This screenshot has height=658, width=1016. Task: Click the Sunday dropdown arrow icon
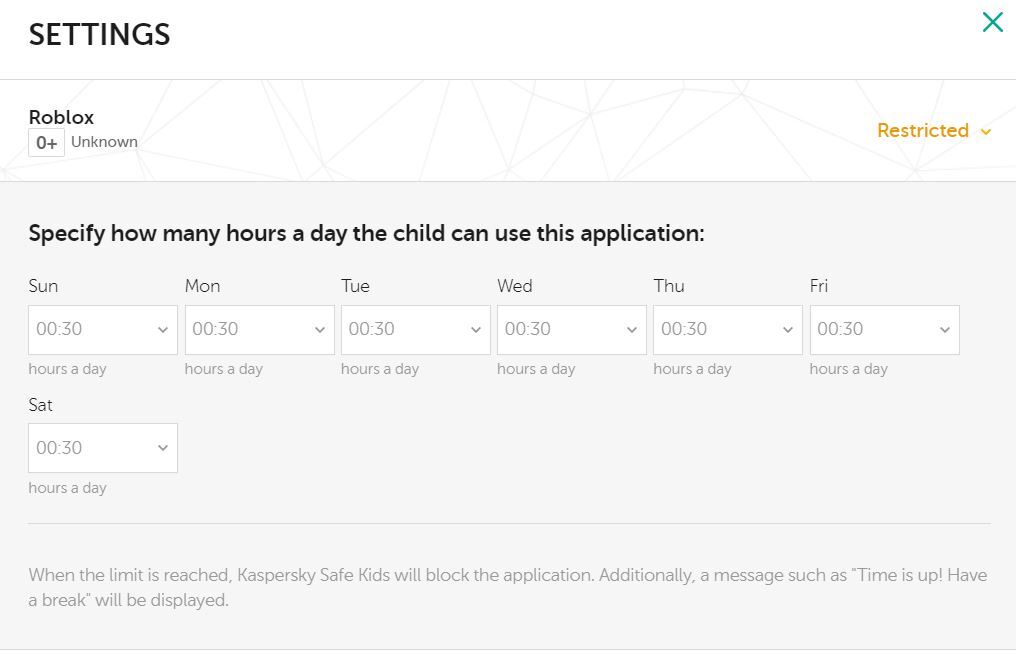click(x=163, y=330)
